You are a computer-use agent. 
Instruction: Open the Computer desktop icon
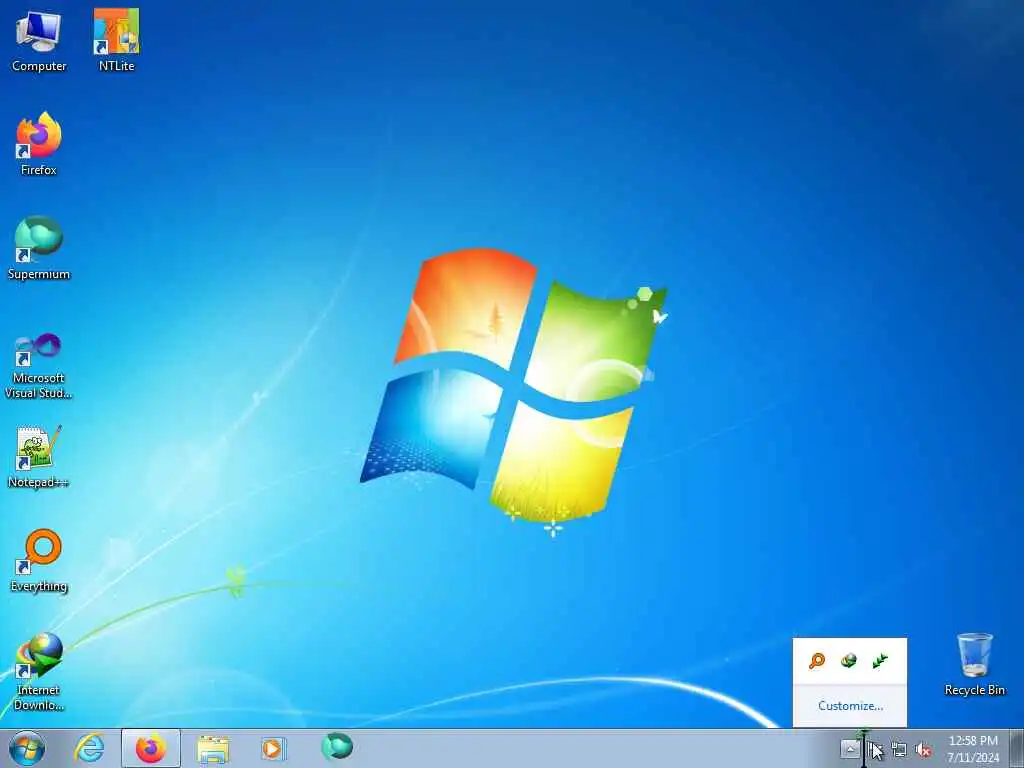point(39,41)
